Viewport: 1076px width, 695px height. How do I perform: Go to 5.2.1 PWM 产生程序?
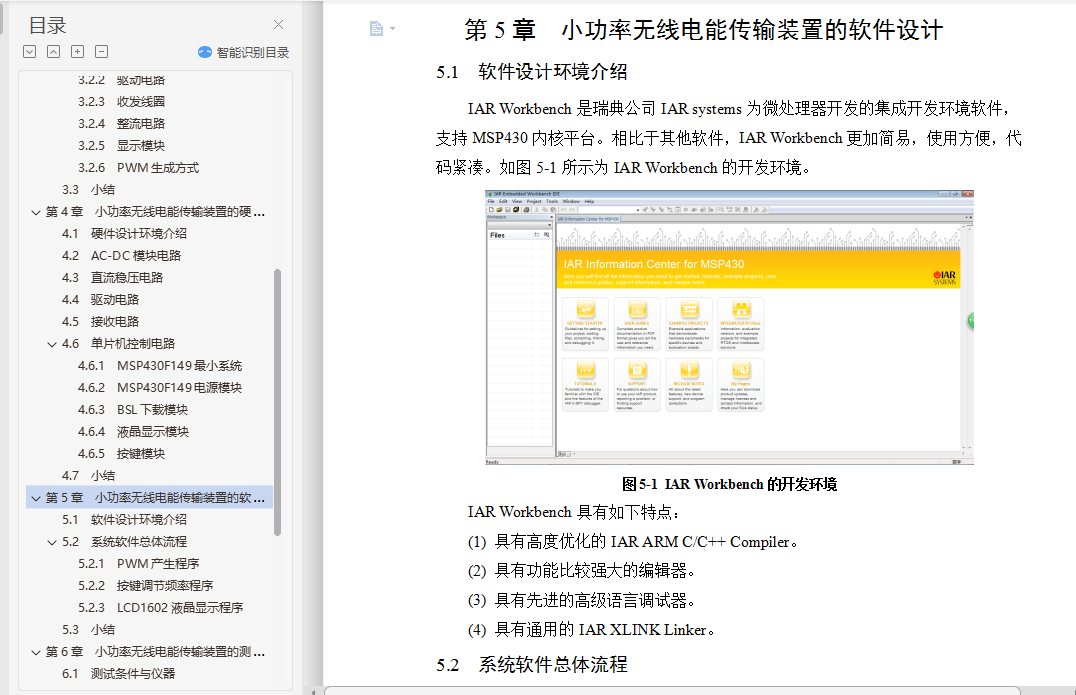[139, 563]
